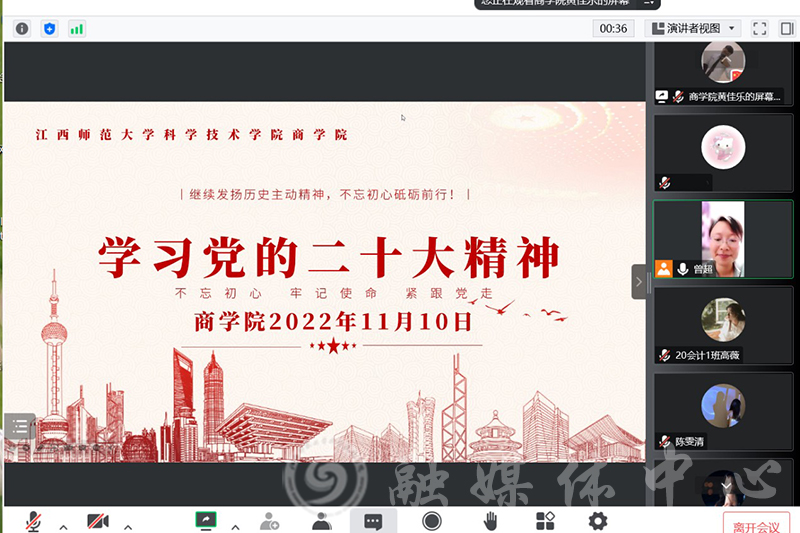Click the orange host icon on 曾超
Viewport: 800px width, 533px height.
pyautogui.click(x=664, y=269)
